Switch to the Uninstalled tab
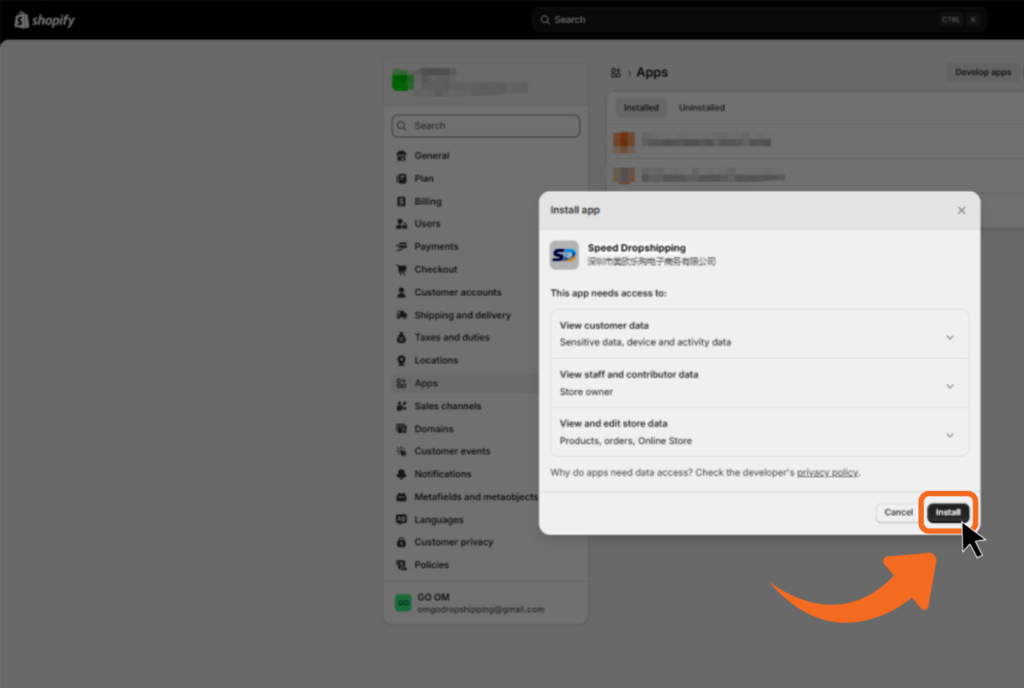 (701, 108)
